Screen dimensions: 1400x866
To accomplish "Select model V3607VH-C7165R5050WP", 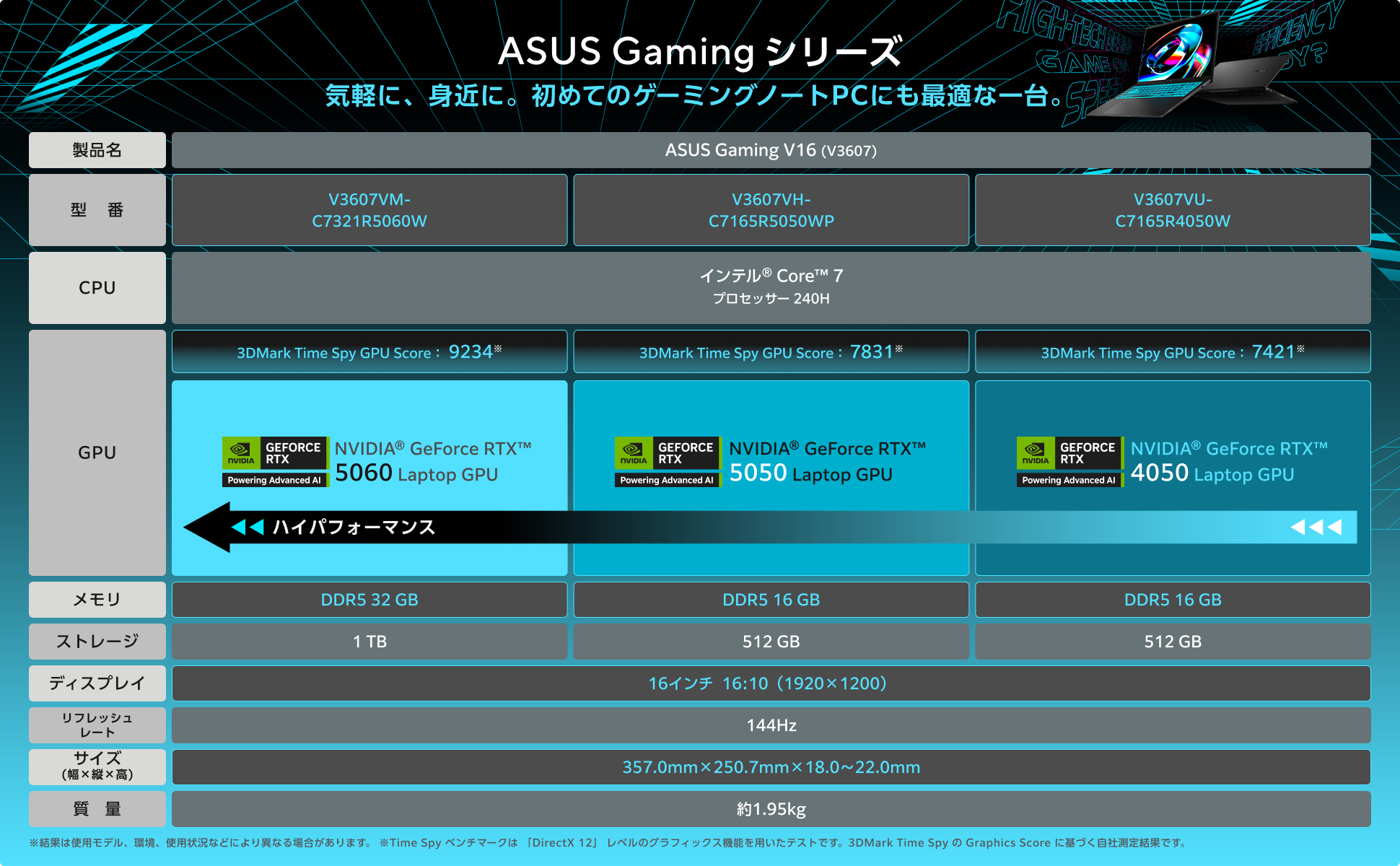I will click(x=771, y=210).
